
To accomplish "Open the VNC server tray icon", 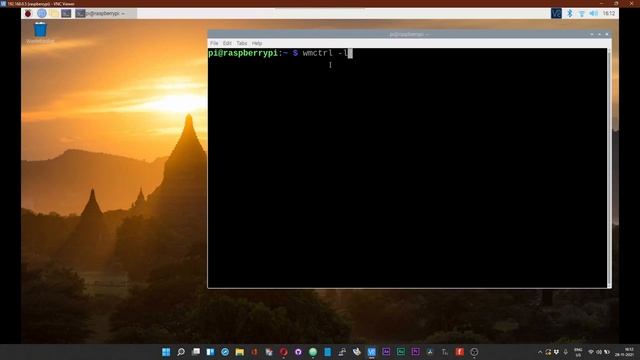I will coord(556,13).
